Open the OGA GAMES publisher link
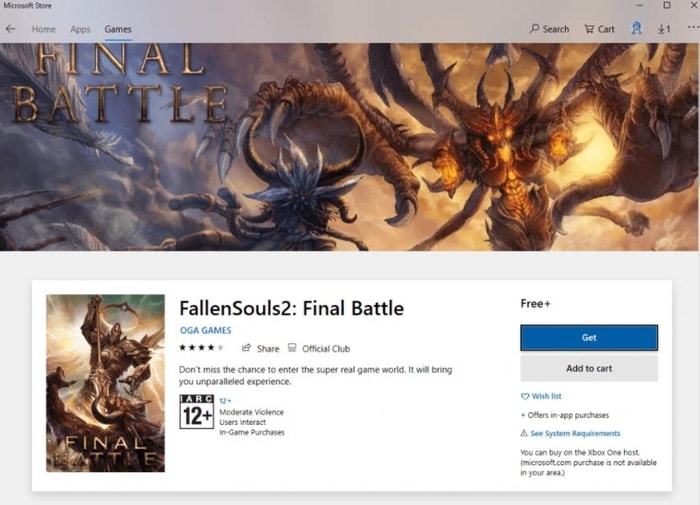700x505 pixels. [x=205, y=330]
